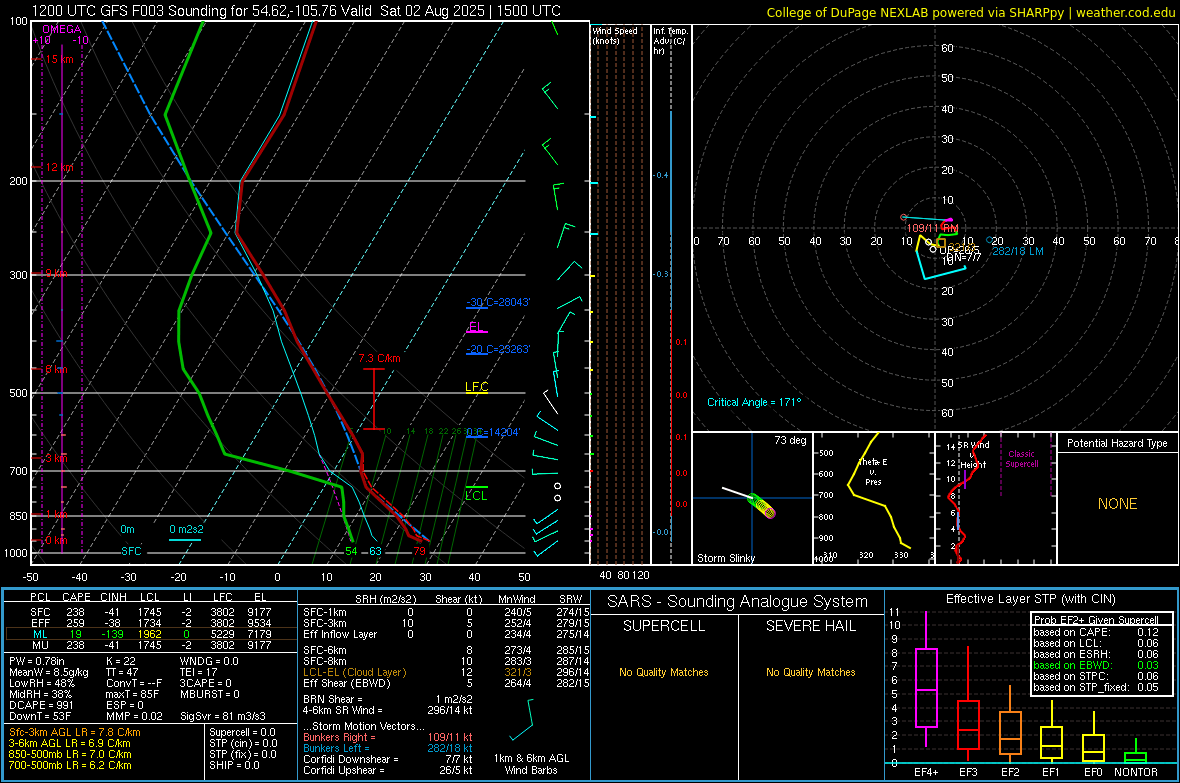Screen dimensions: 1180x783
Task: Click the "-20 C=23263'" temperature level label
Action: point(498,349)
